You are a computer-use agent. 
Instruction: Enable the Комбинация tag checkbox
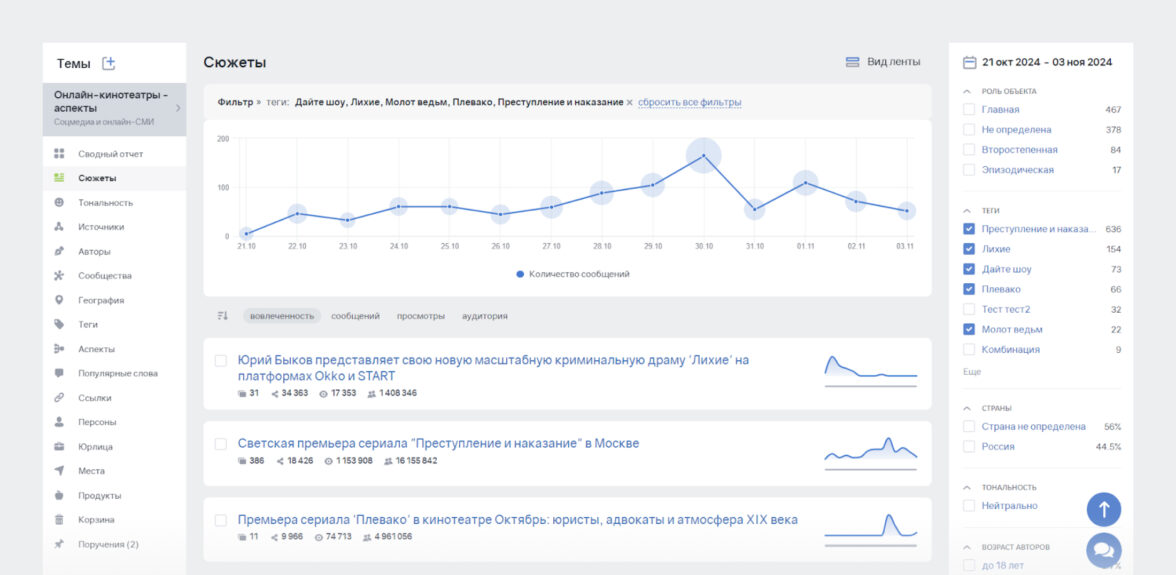[x=968, y=350]
